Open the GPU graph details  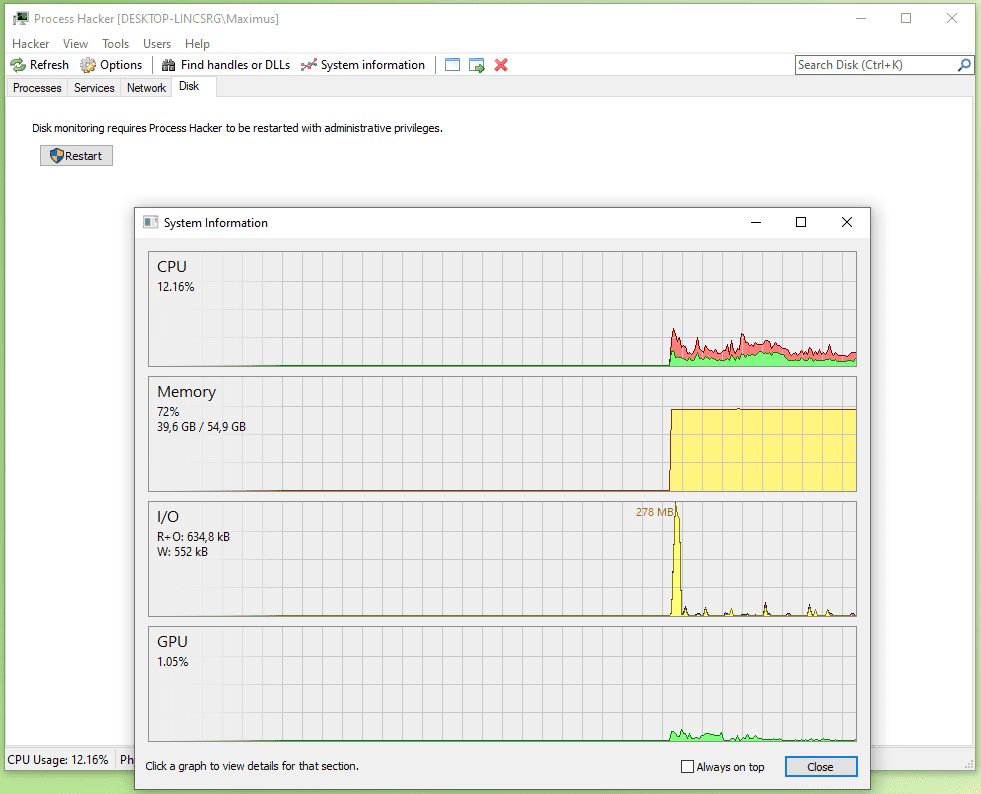(x=502, y=684)
